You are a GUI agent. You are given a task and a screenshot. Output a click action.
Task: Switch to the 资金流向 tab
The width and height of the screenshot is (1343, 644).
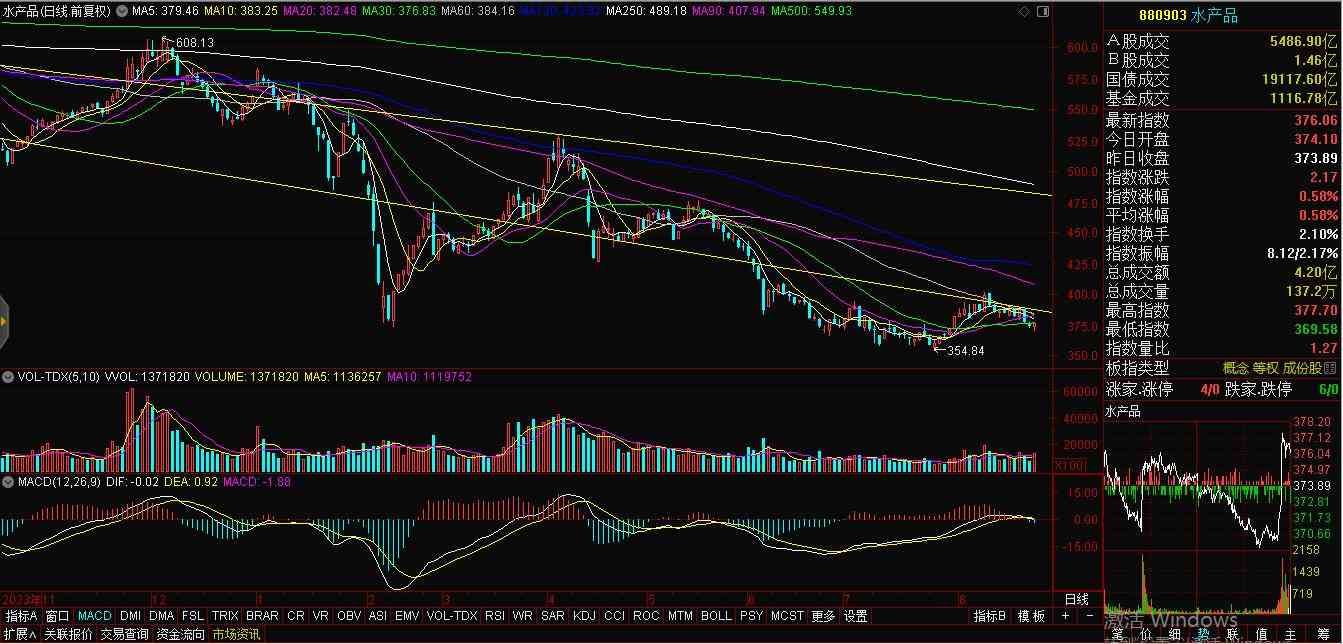tap(181, 634)
